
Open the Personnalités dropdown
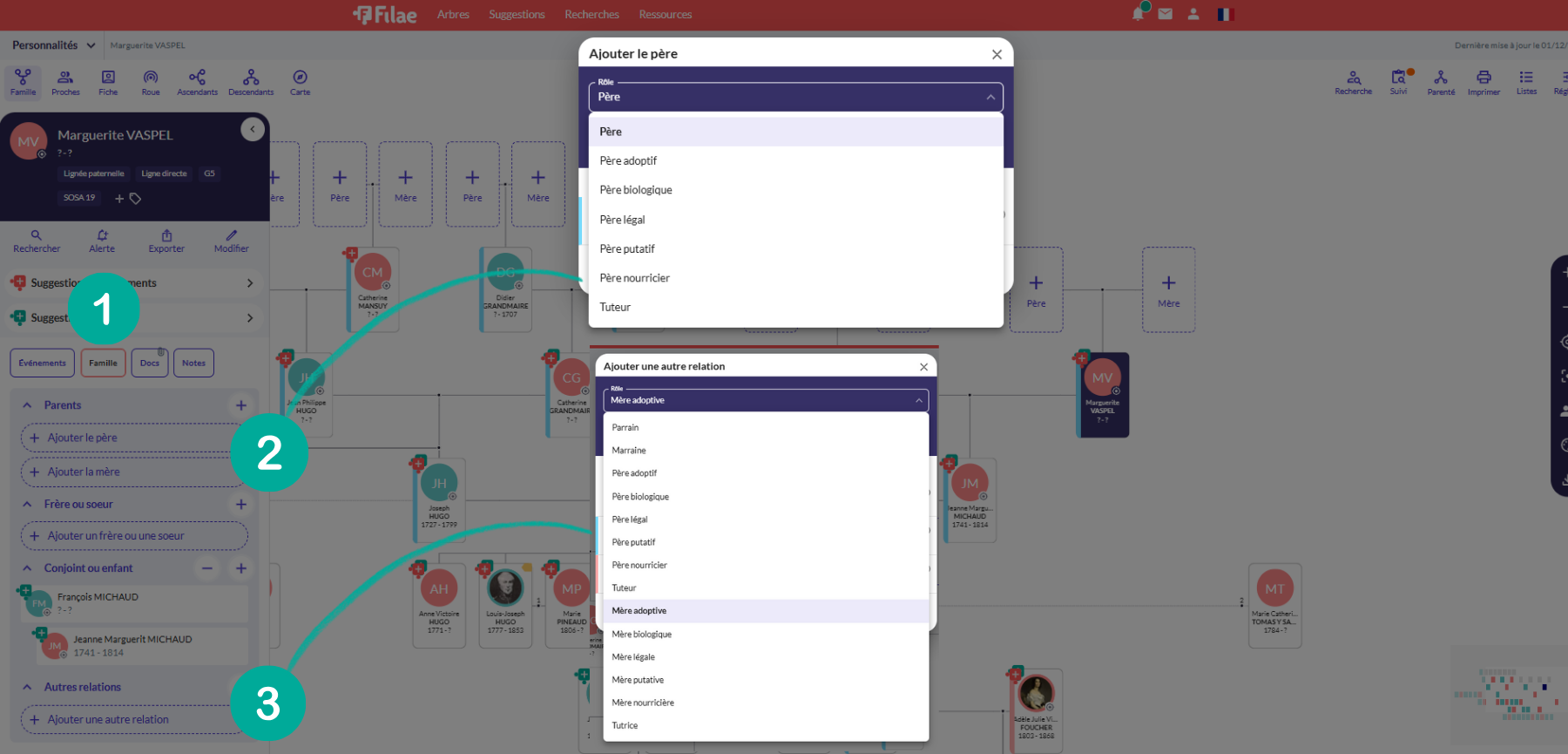[54, 45]
